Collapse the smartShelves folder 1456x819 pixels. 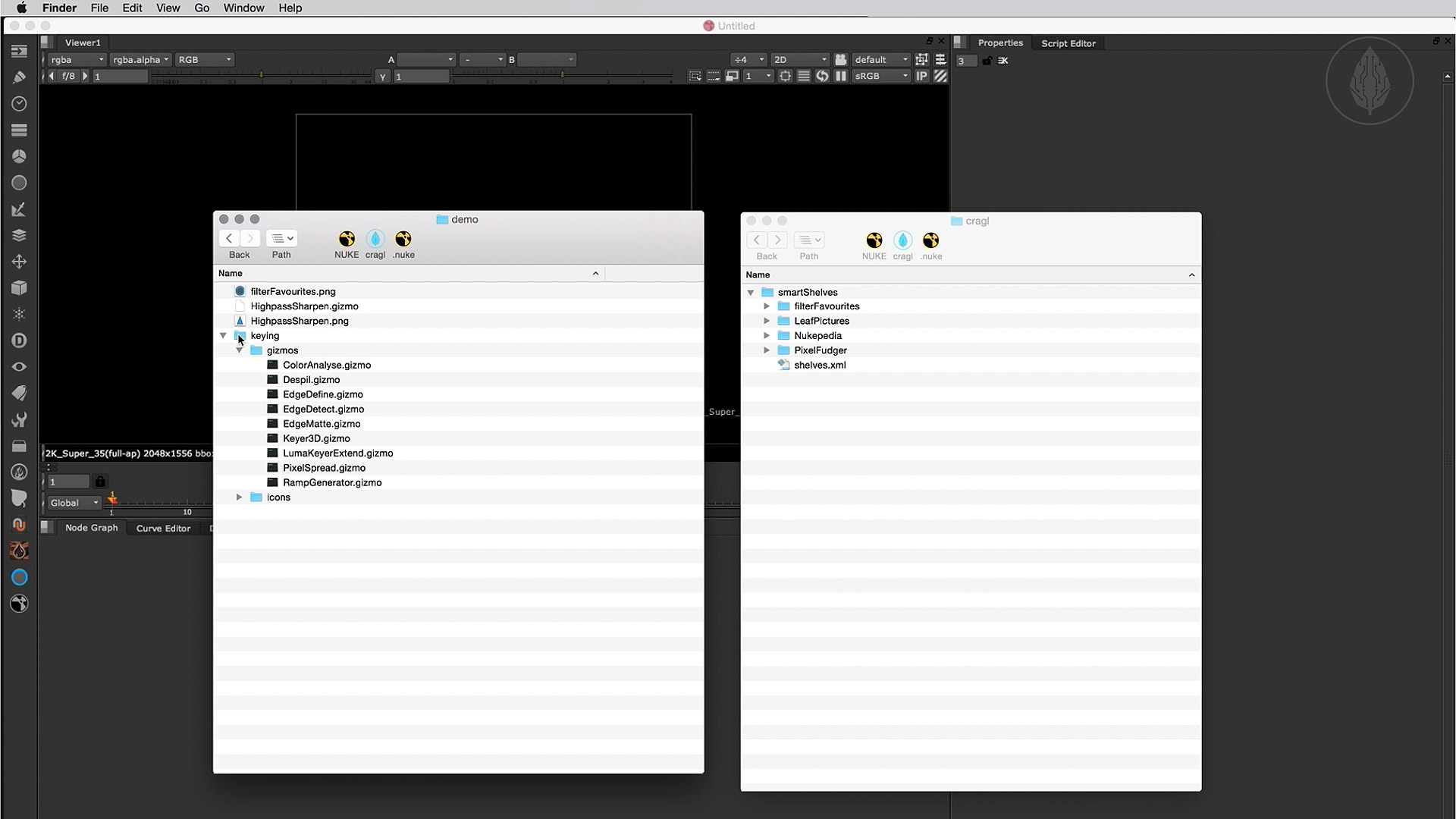[751, 292]
